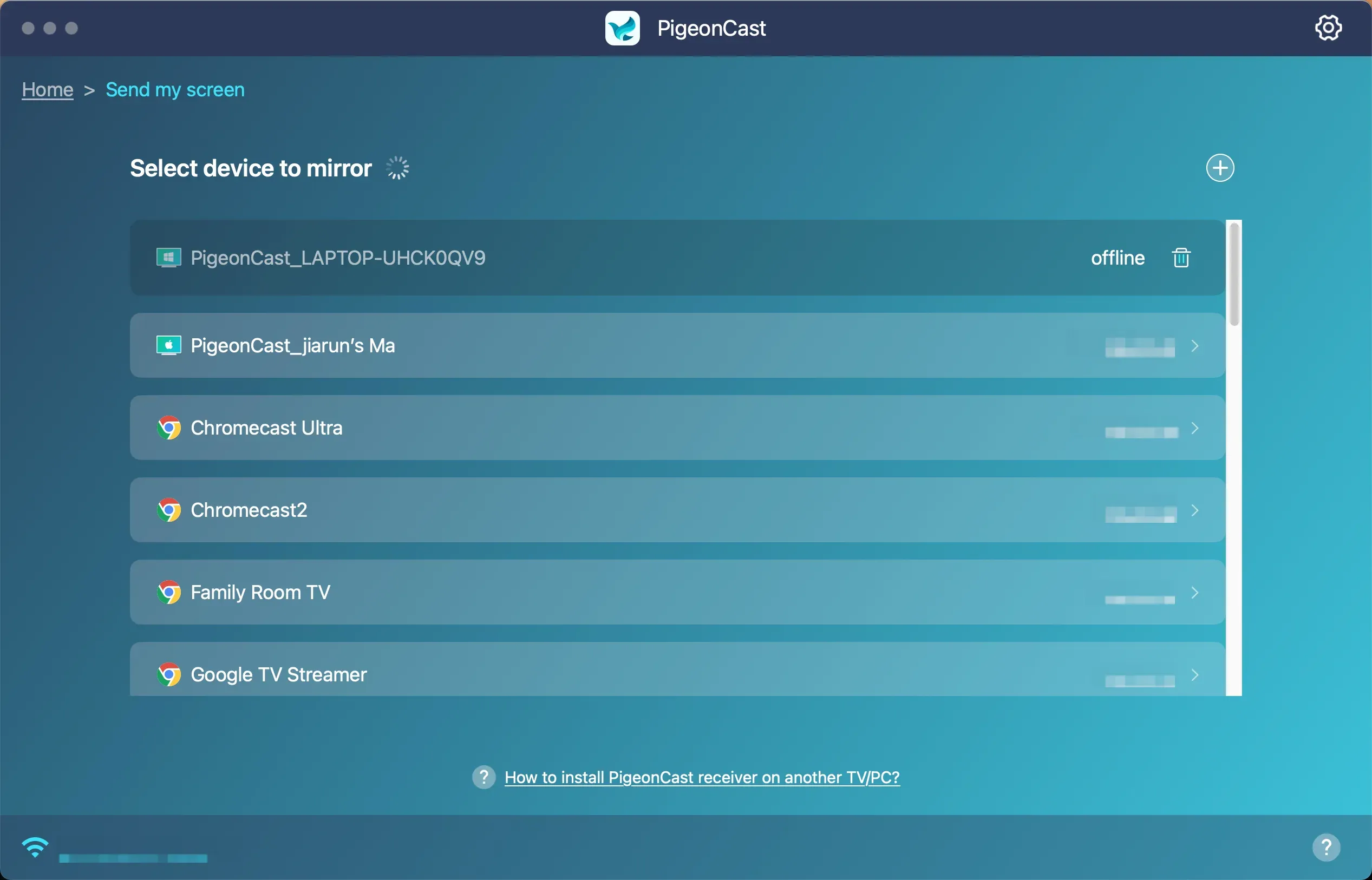Screen dimensions: 1372x880
Task: Click the Chrome icon beside Family Room TV
Action: 168,593
